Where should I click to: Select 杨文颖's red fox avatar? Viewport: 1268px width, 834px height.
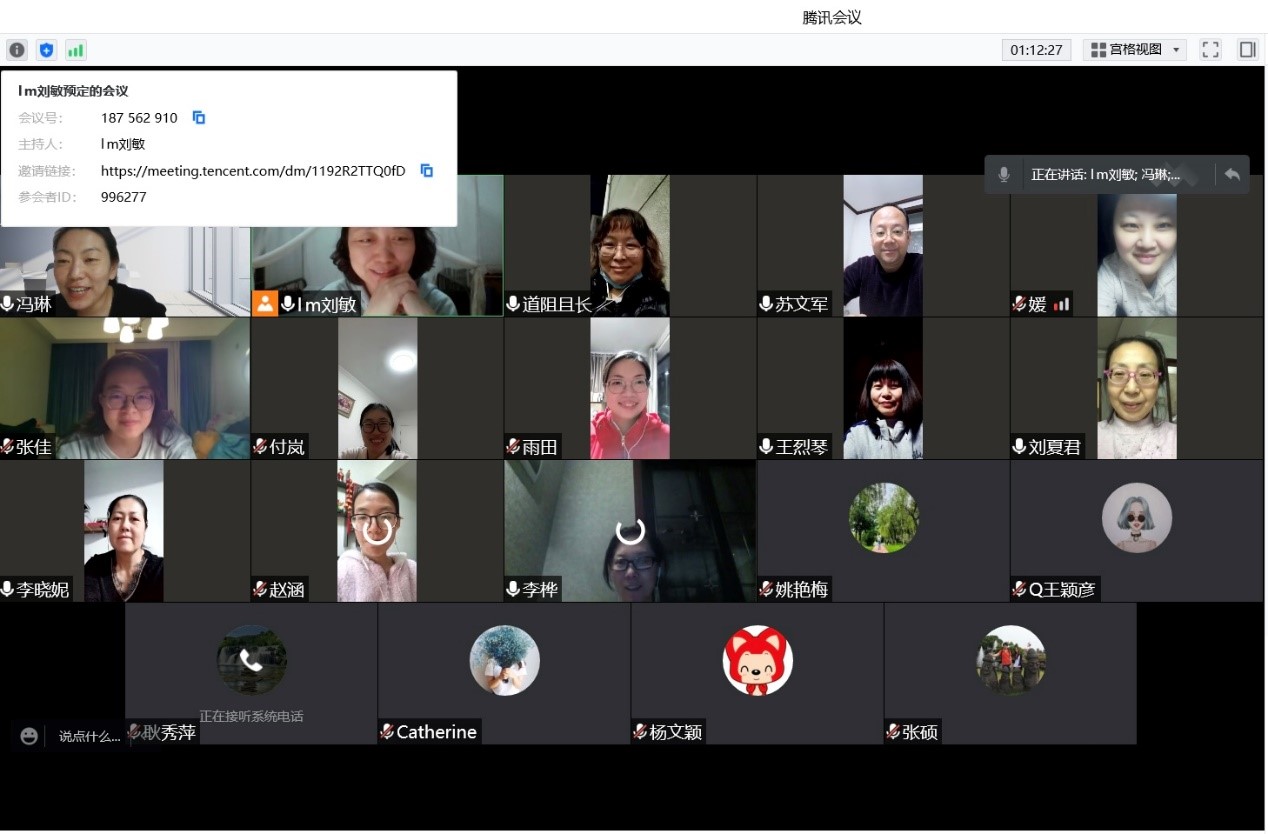(757, 661)
